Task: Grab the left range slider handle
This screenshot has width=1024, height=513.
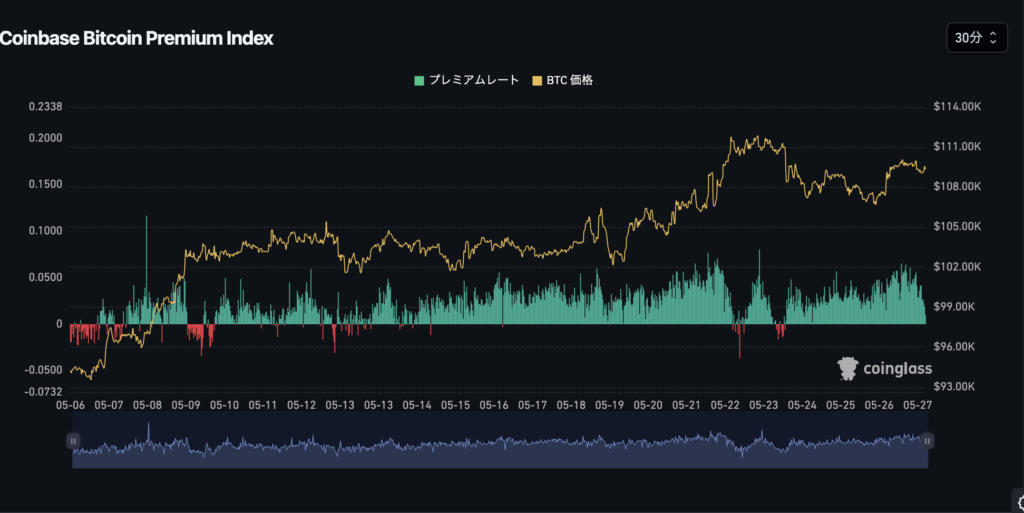Action: [73, 441]
